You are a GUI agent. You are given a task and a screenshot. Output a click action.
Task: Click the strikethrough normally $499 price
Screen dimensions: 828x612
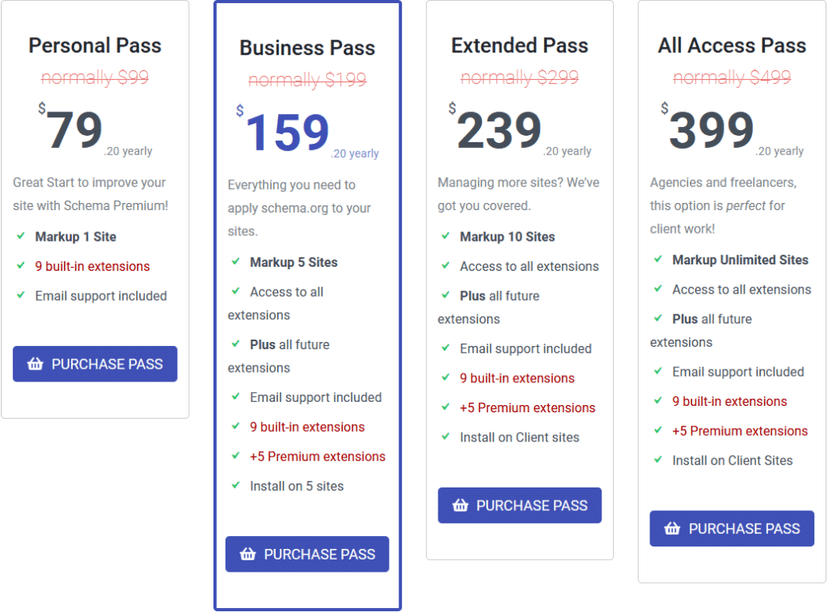[731, 77]
